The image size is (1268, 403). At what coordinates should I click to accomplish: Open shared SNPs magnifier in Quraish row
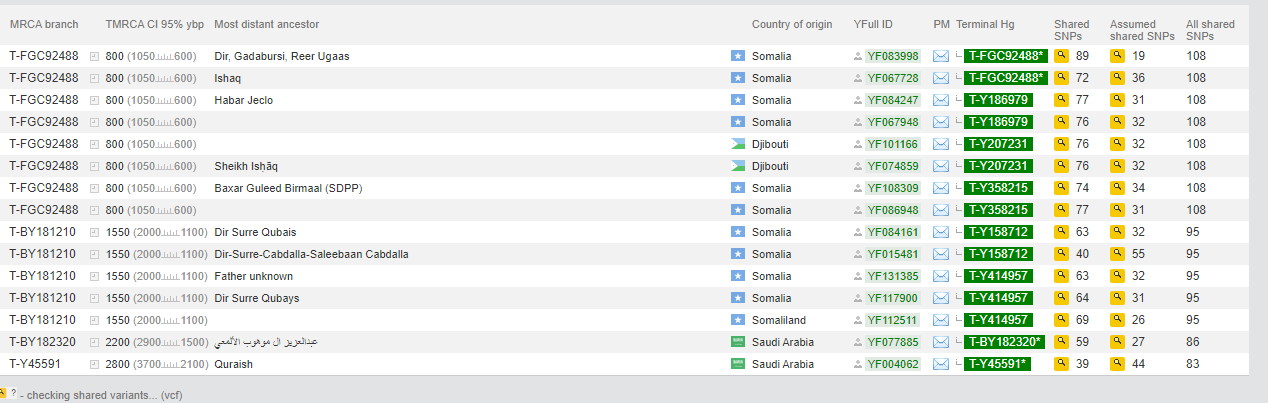[x=1061, y=364]
